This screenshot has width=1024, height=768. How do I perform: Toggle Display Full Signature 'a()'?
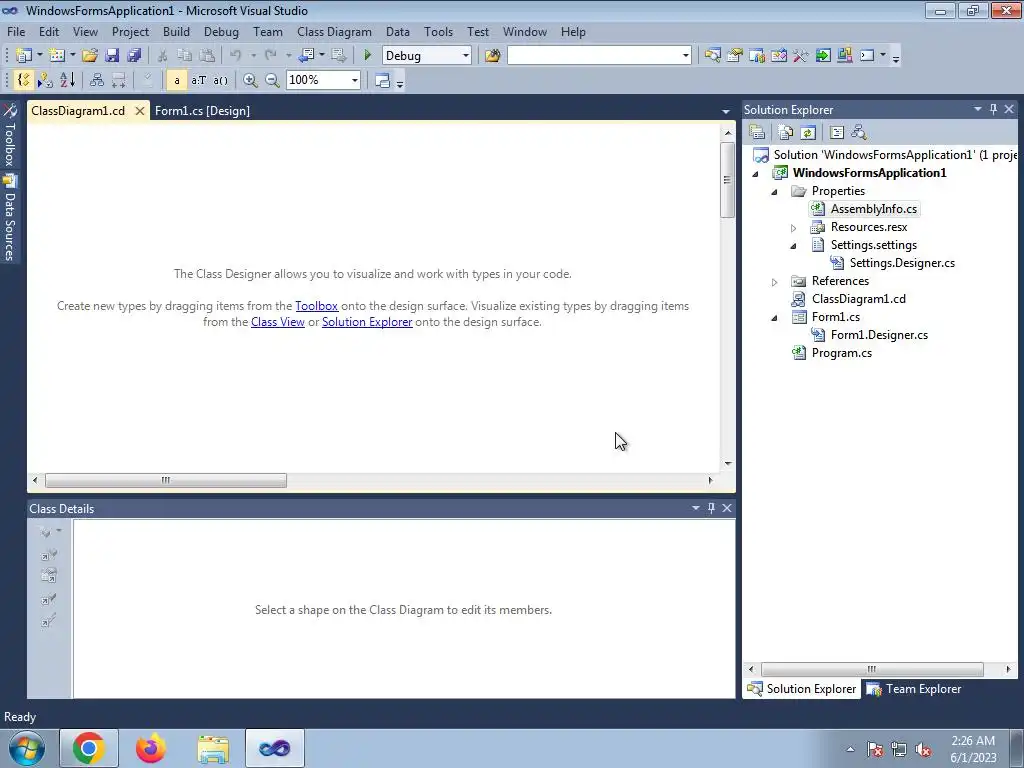(221, 80)
